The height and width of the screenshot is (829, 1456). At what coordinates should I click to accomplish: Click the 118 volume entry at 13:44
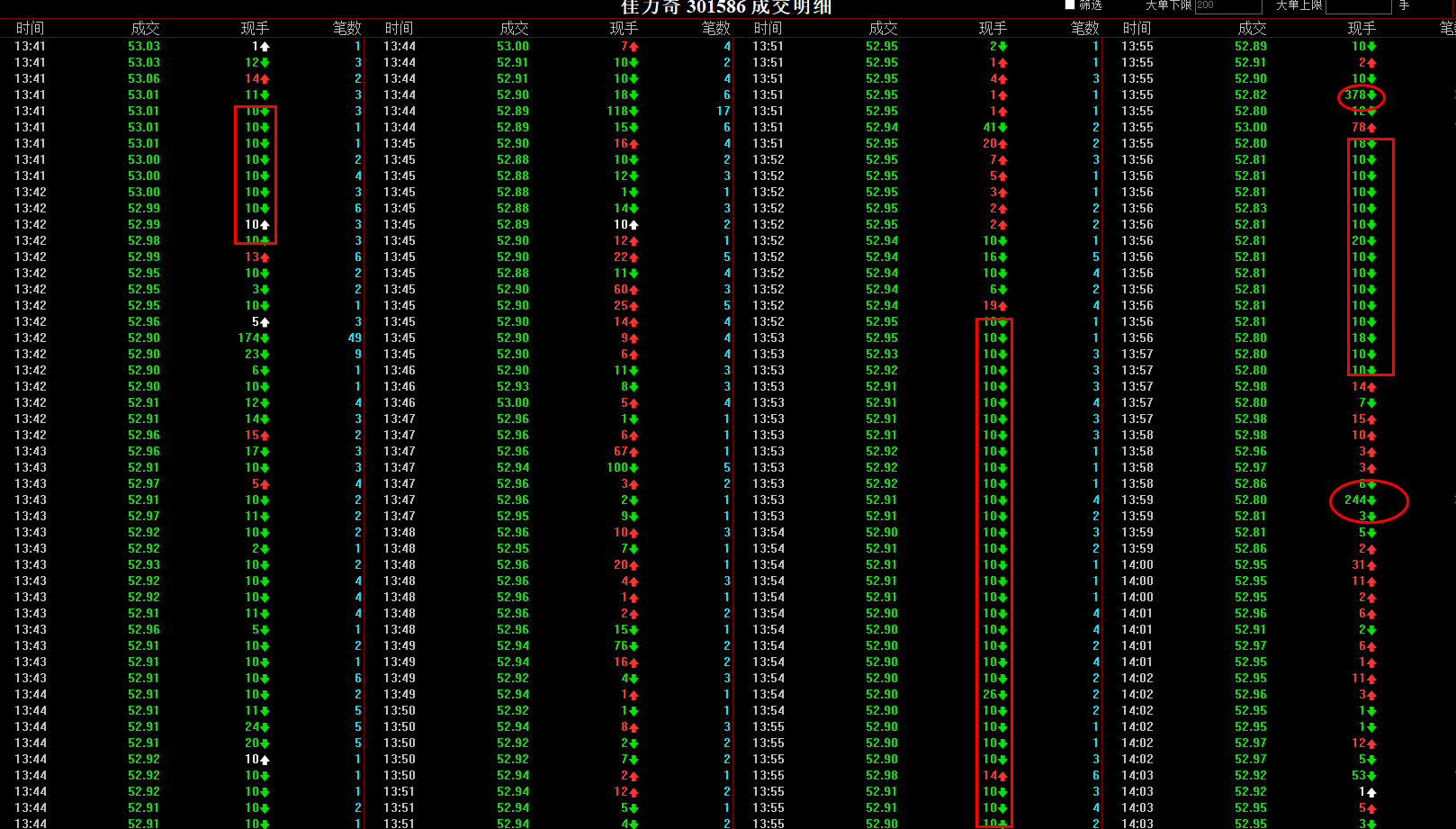tap(623, 112)
